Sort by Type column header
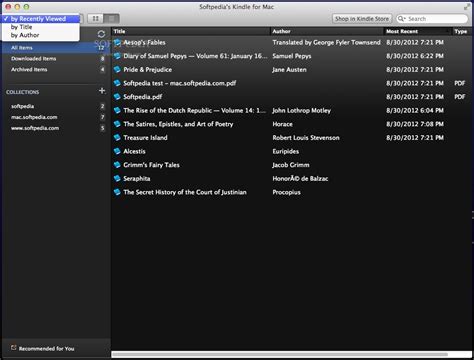474x360 pixels. [461, 31]
